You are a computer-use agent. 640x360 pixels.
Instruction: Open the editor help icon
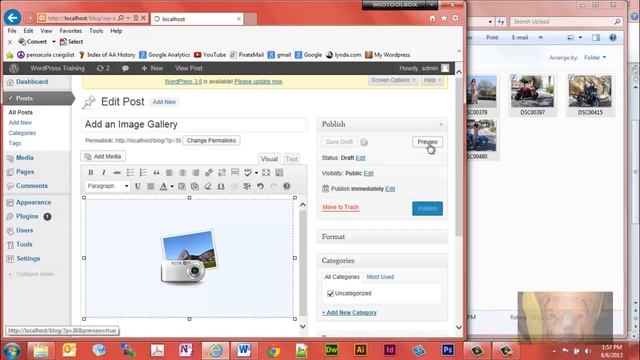287,186
